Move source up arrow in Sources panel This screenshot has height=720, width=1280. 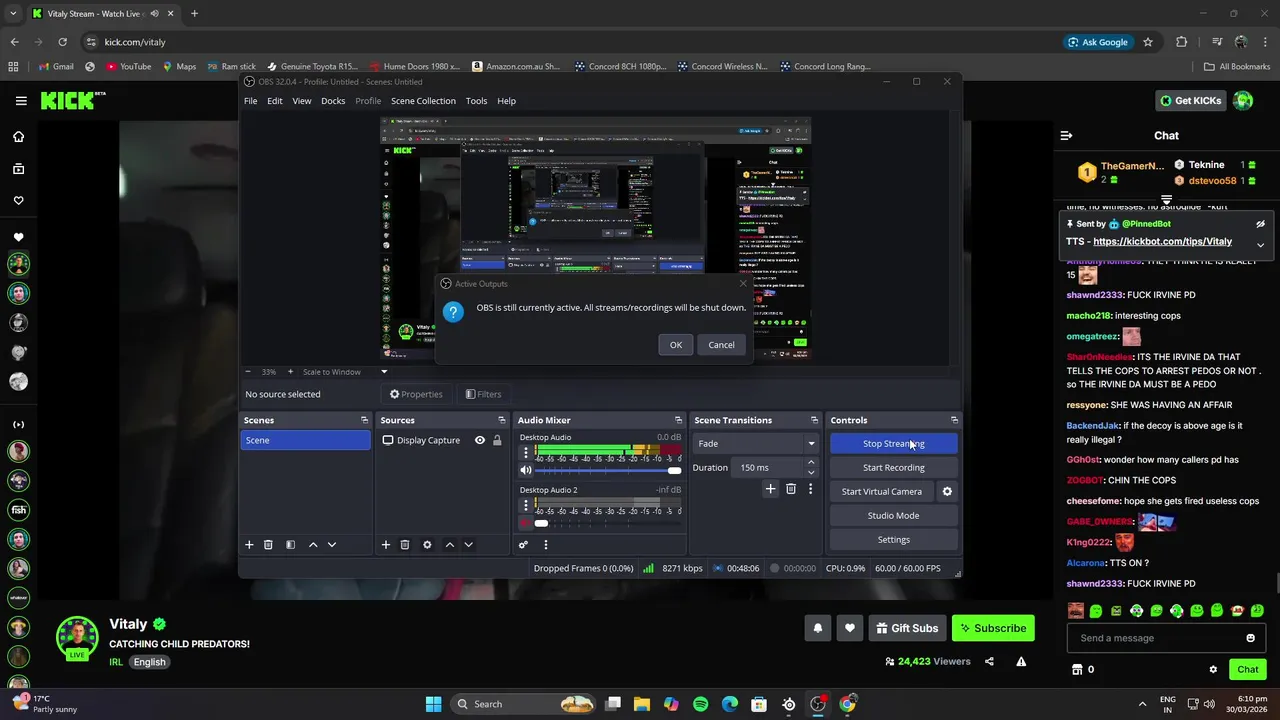pyautogui.click(x=450, y=545)
